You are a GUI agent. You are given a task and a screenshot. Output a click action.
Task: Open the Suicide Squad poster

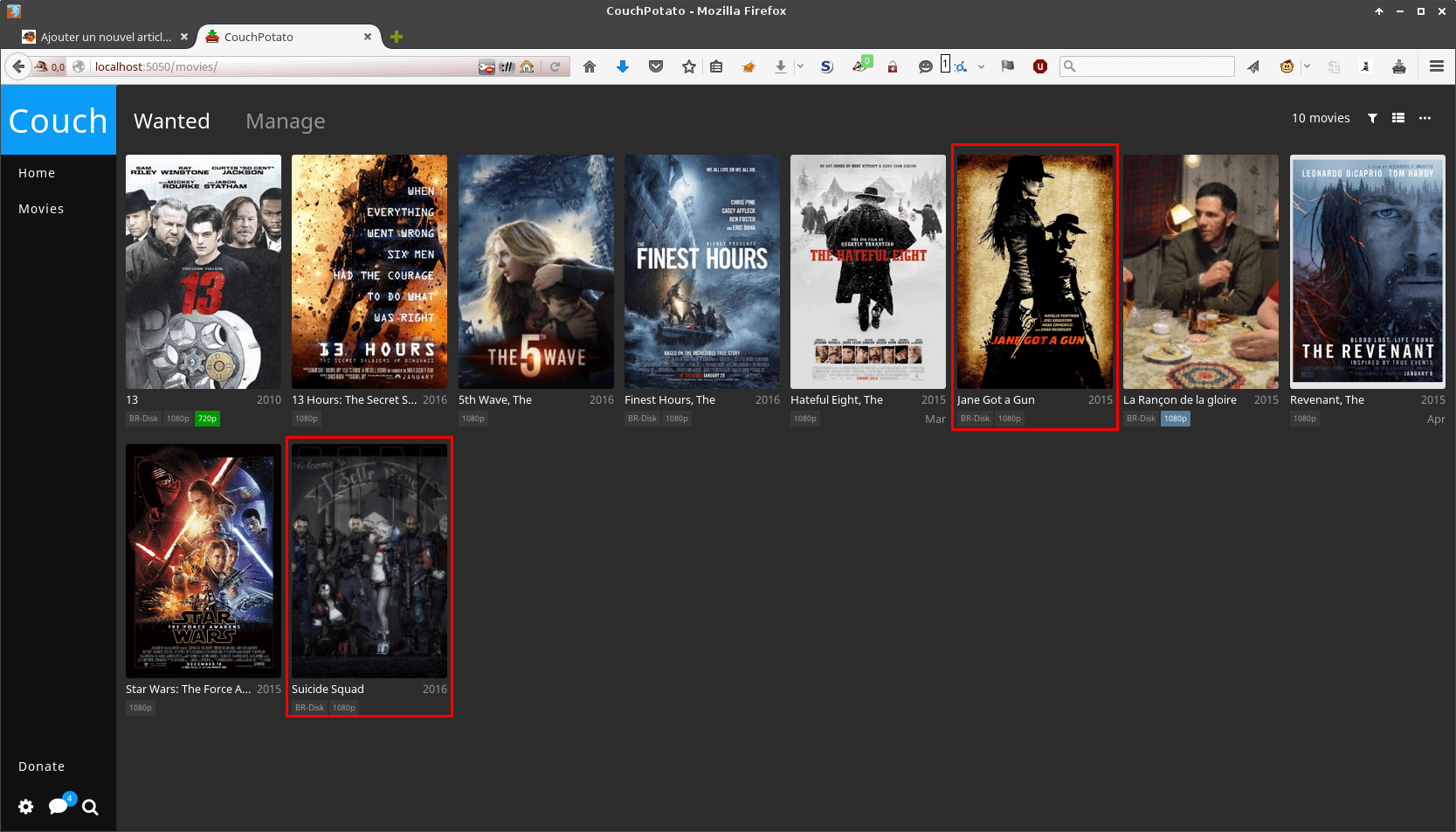click(x=369, y=561)
